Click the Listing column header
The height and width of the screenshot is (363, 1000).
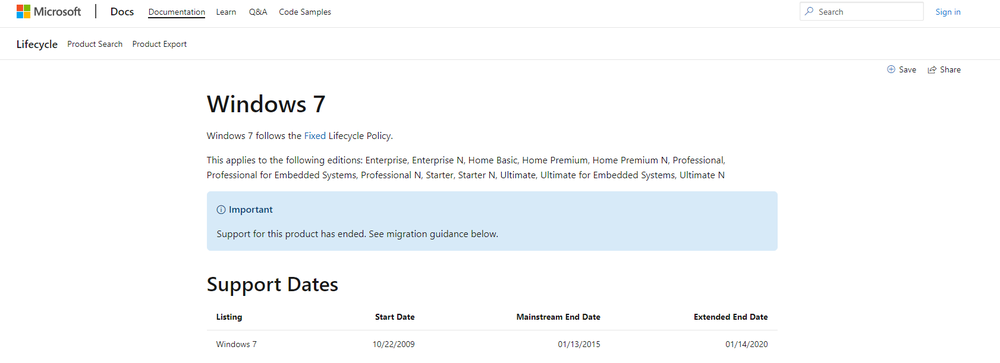click(229, 317)
